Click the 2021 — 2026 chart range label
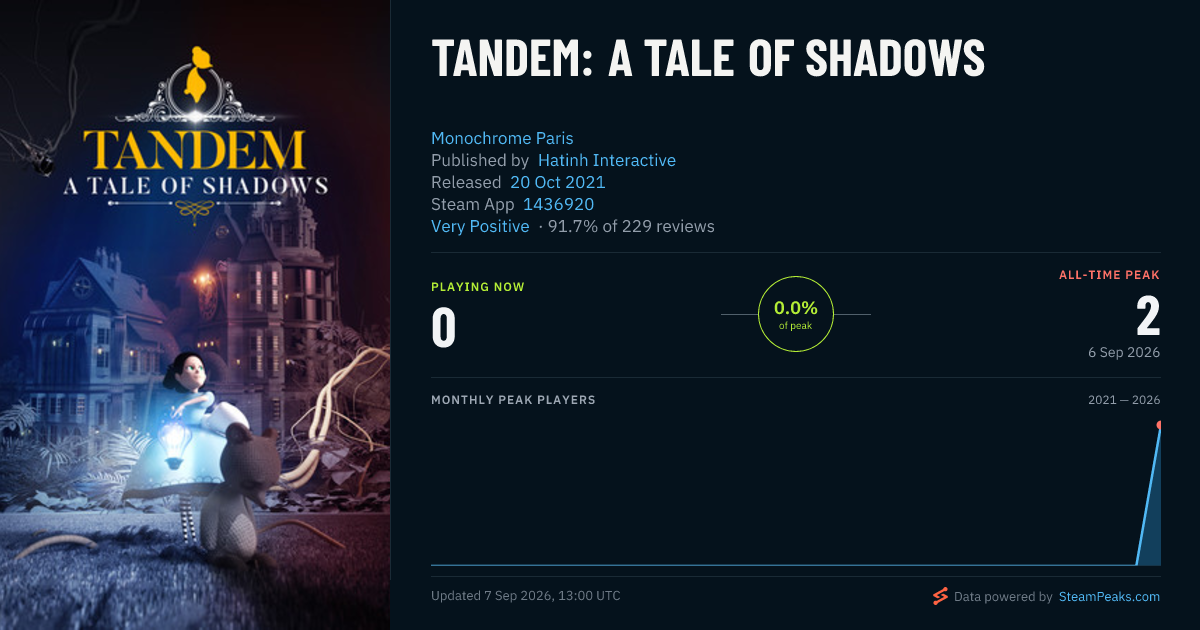The height and width of the screenshot is (630, 1200). pyautogui.click(x=1124, y=400)
